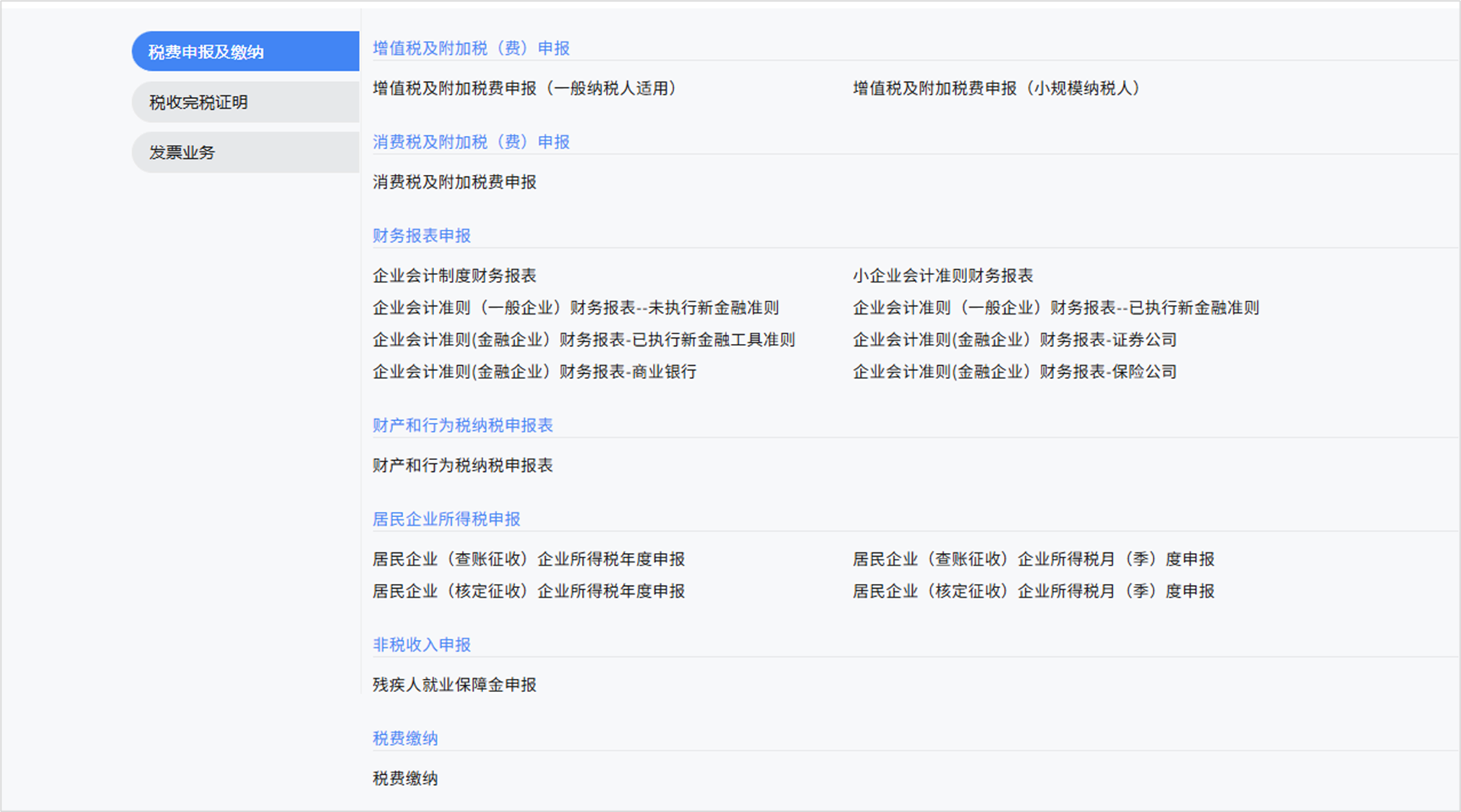Viewport: 1461px width, 812px height.
Task: Open 金融企业财务报表-已执行新金融工具准则
Action: 583,340
